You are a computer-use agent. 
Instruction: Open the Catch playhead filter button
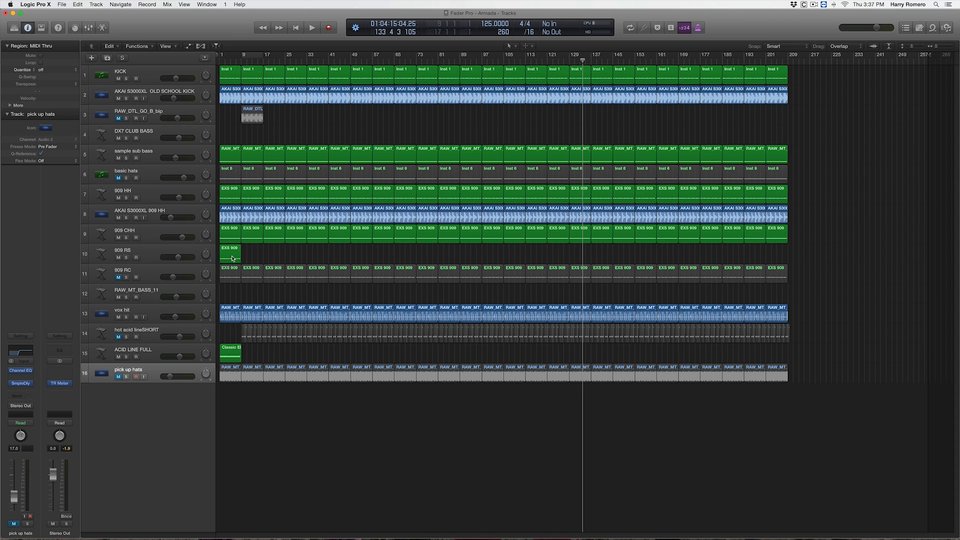(216, 46)
